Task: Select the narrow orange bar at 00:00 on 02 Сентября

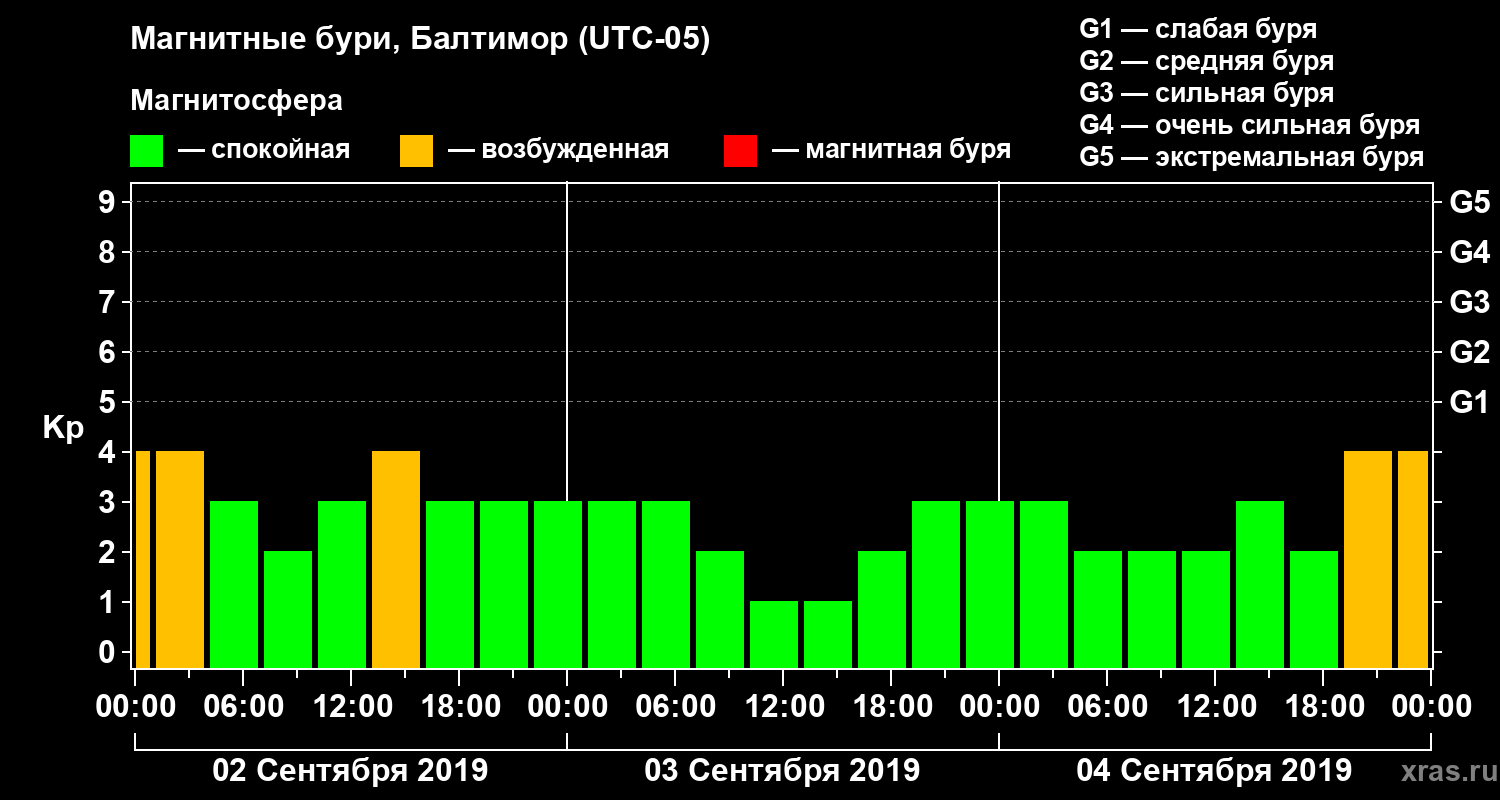Action: click(x=142, y=559)
